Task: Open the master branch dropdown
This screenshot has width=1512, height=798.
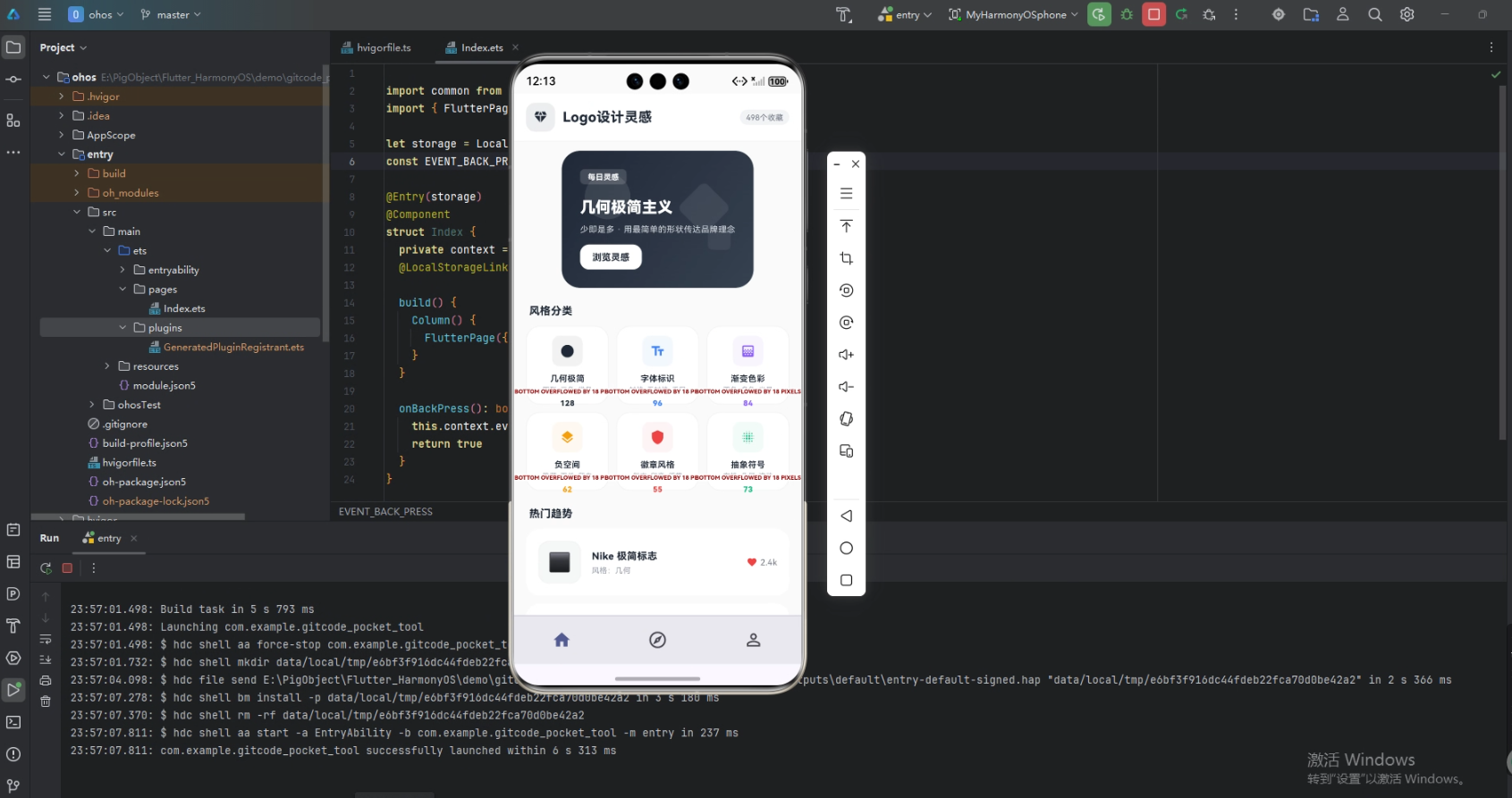Action: [x=171, y=14]
